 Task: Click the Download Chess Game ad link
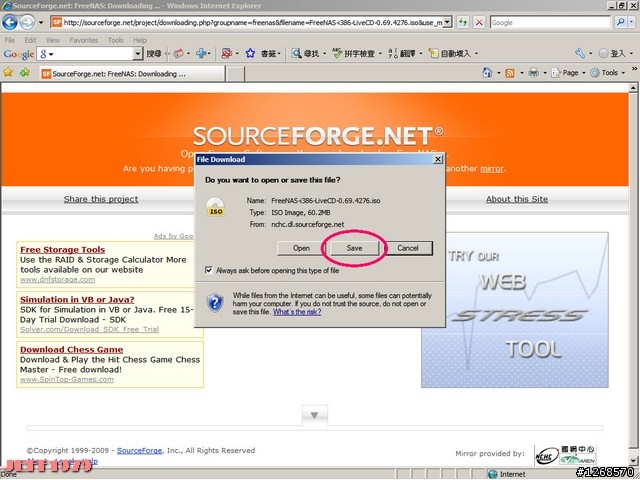click(71, 349)
